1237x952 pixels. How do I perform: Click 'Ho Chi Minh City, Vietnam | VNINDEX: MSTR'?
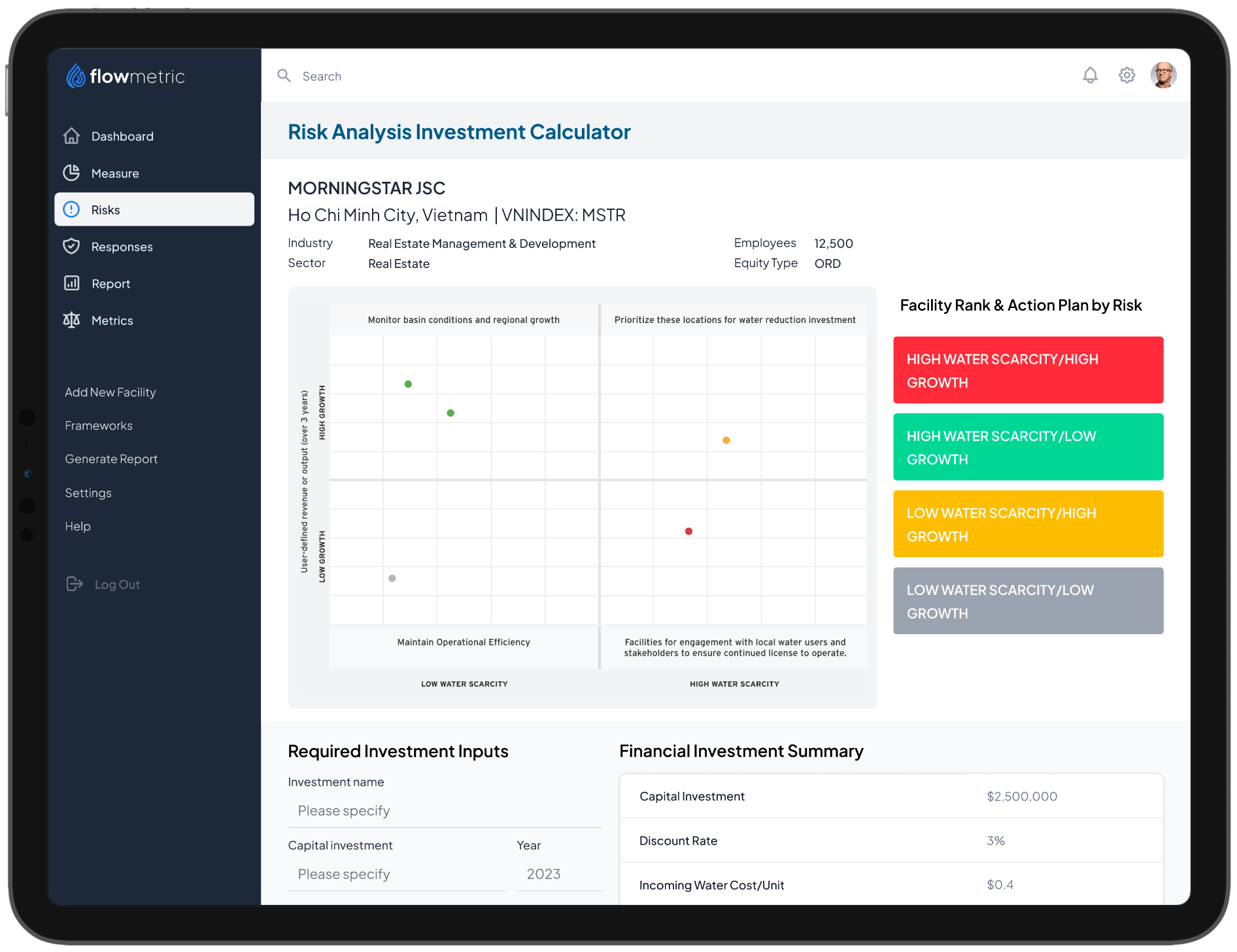click(x=457, y=215)
